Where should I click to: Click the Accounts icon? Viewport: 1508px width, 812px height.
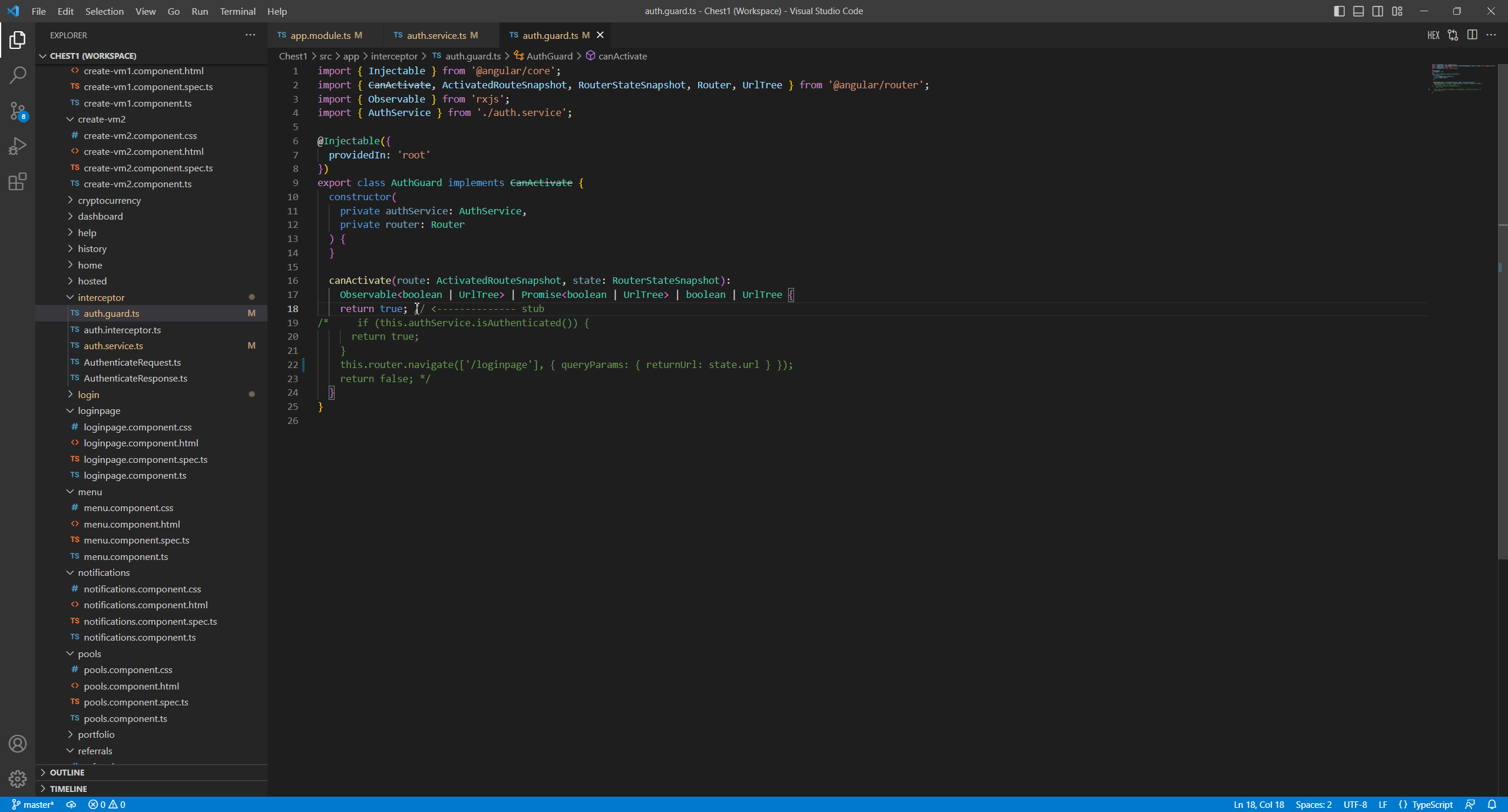pyautogui.click(x=18, y=744)
